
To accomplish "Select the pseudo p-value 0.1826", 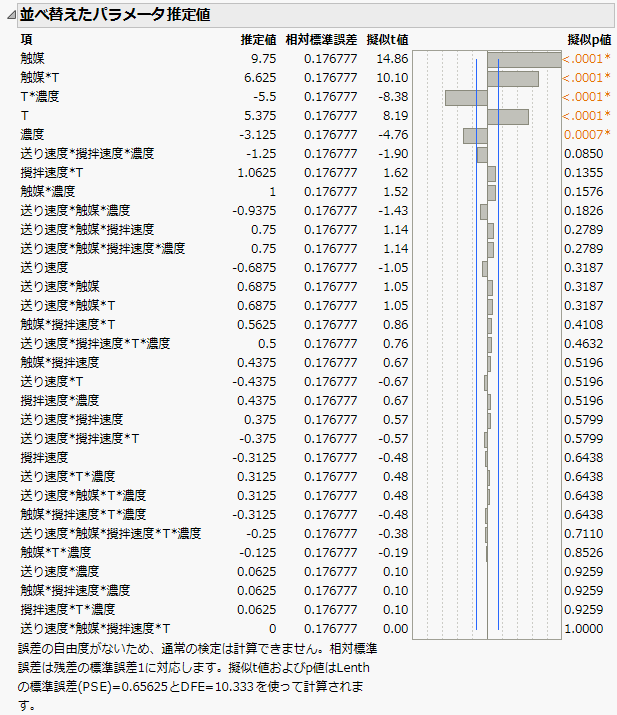I will click(x=584, y=211).
